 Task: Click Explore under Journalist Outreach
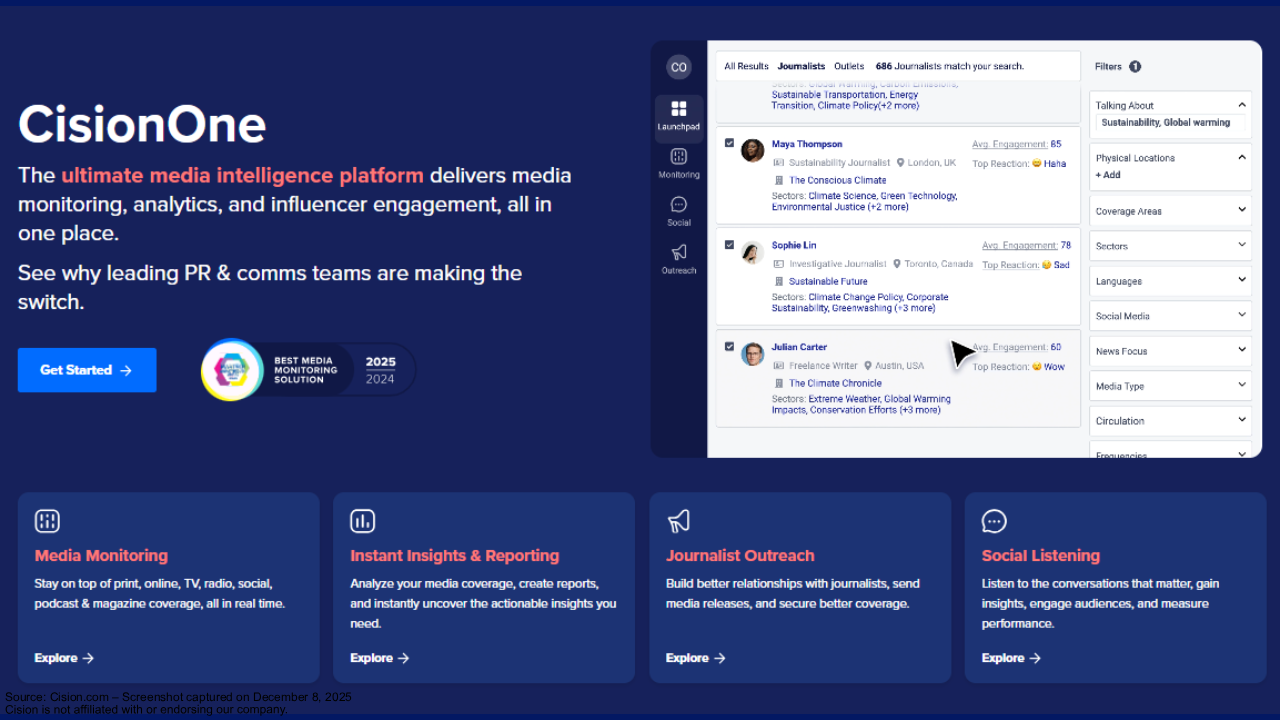(x=695, y=658)
